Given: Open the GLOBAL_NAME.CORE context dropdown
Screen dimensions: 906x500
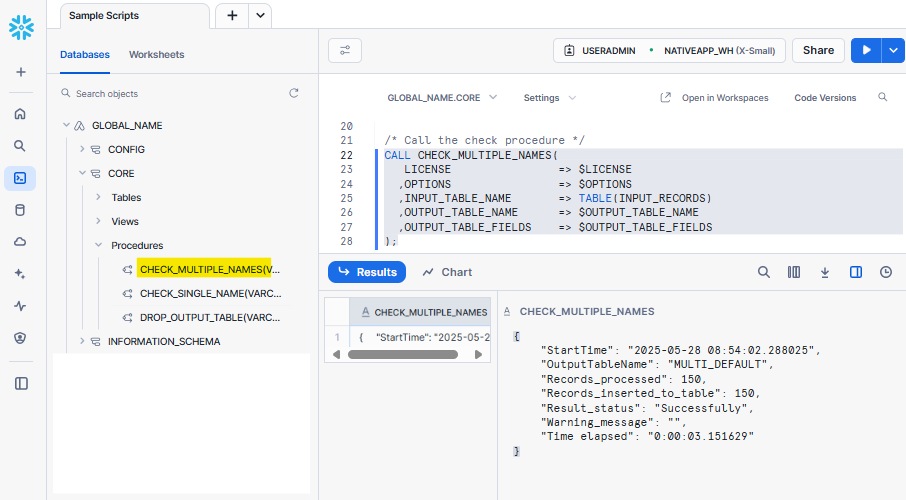Looking at the screenshot, I should 441,98.
